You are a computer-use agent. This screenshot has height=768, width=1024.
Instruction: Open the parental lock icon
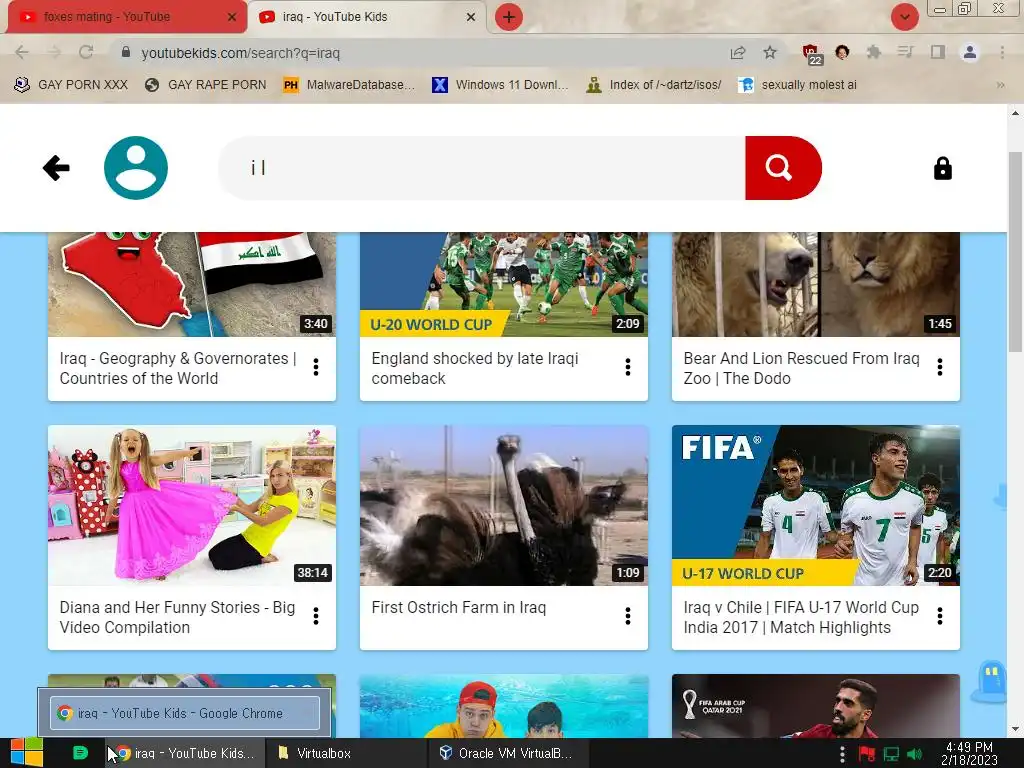click(x=942, y=168)
